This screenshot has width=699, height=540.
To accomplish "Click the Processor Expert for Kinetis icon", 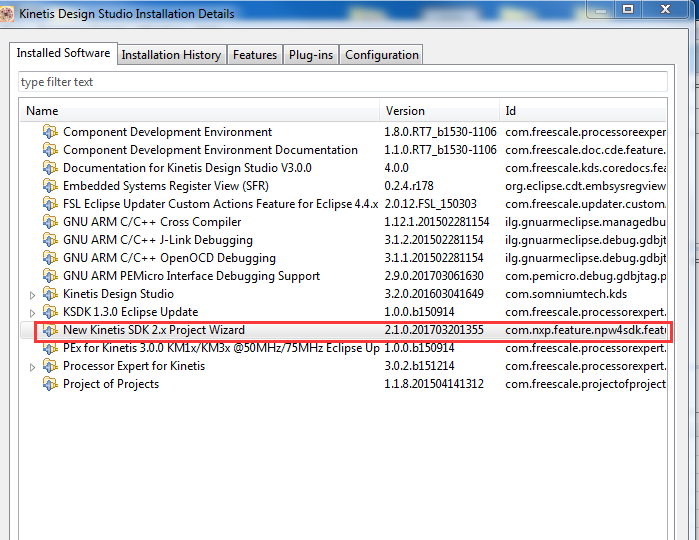I will click(50, 366).
